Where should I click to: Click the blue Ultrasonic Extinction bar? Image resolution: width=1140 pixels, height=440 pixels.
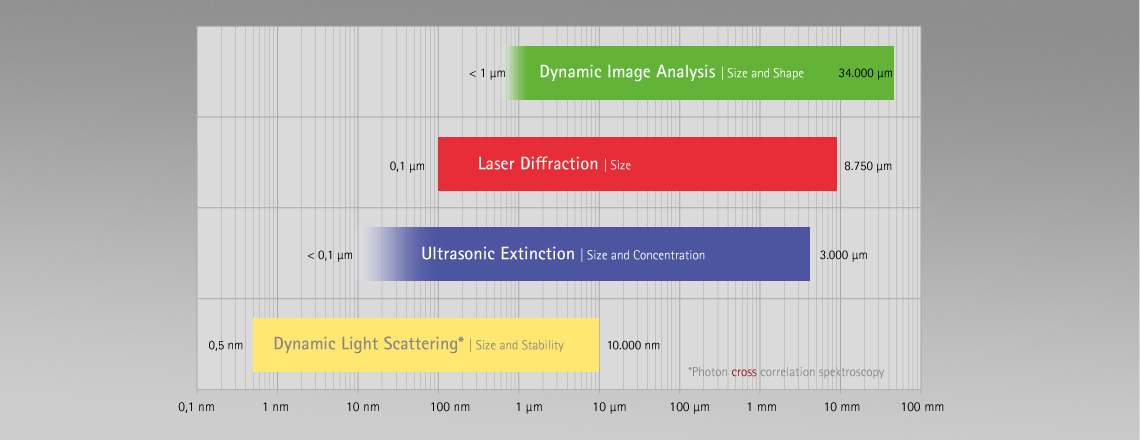tap(585, 254)
